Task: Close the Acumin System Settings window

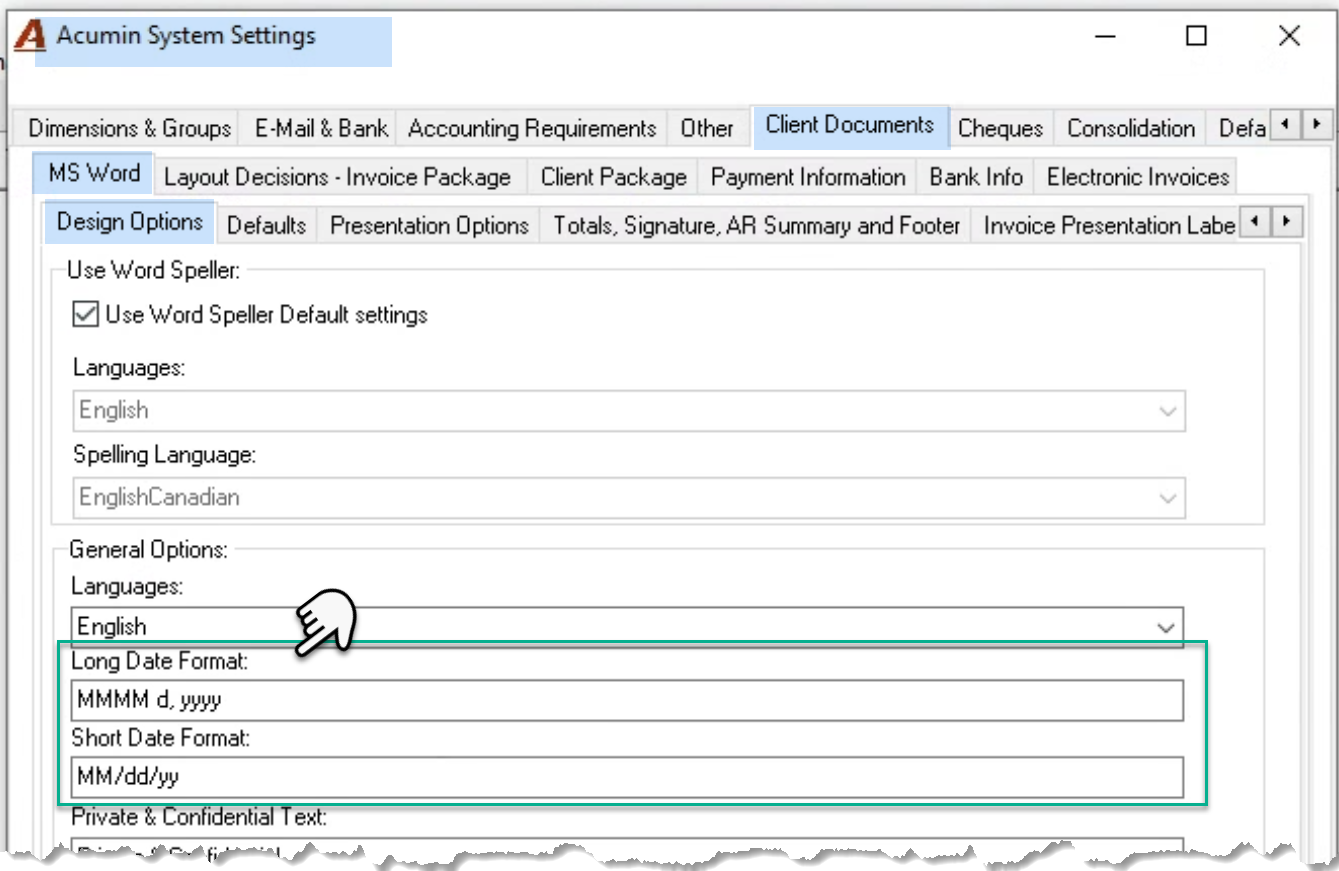Action: click(1289, 37)
